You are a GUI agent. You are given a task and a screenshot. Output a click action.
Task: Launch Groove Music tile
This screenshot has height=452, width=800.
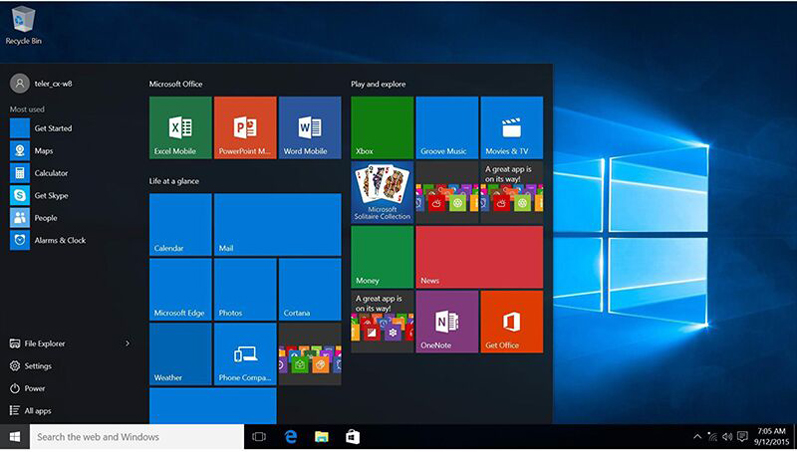(447, 128)
